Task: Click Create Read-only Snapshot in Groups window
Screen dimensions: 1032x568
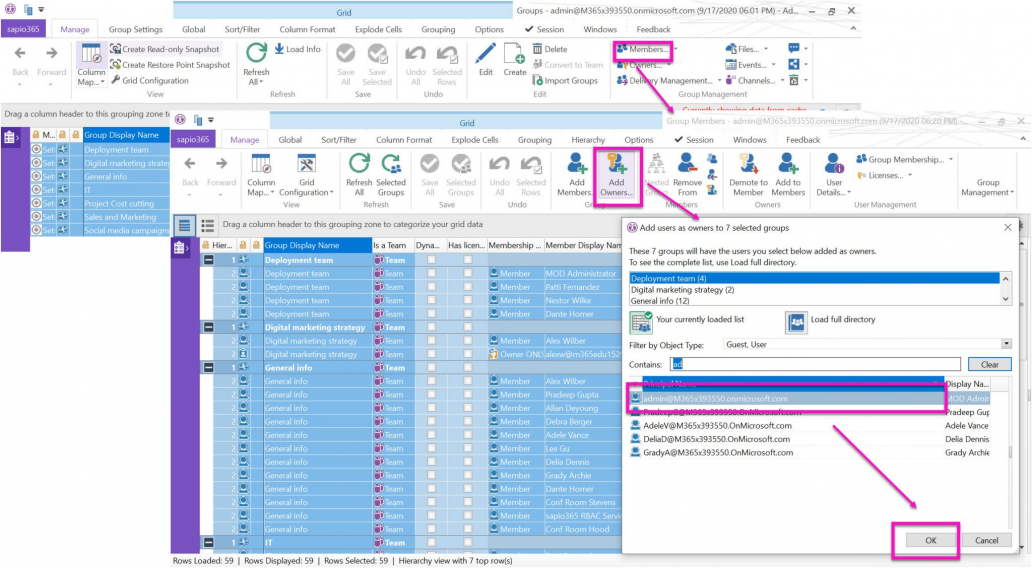Action: click(164, 49)
